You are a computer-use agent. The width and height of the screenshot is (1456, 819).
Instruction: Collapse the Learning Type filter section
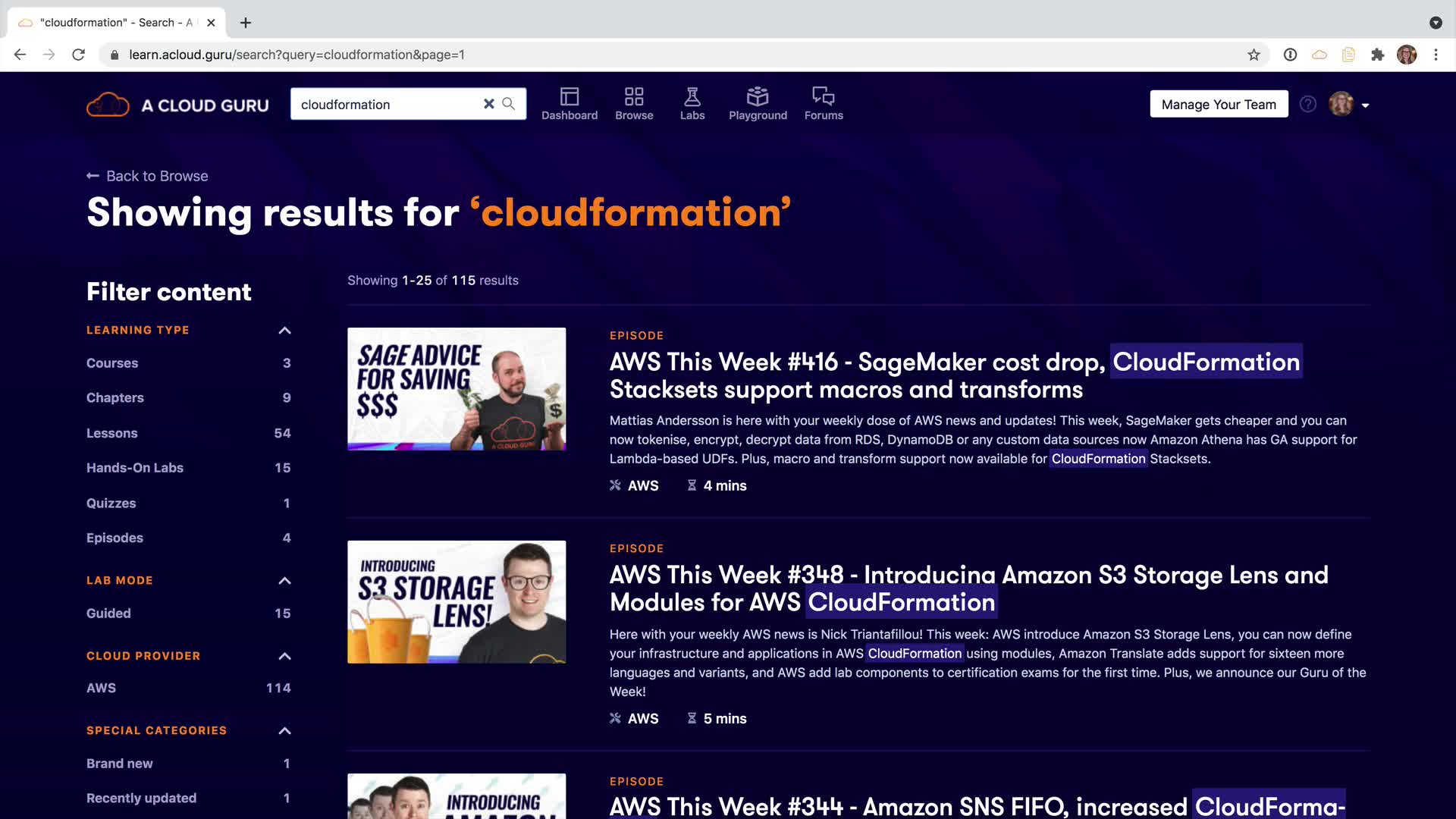coord(284,331)
